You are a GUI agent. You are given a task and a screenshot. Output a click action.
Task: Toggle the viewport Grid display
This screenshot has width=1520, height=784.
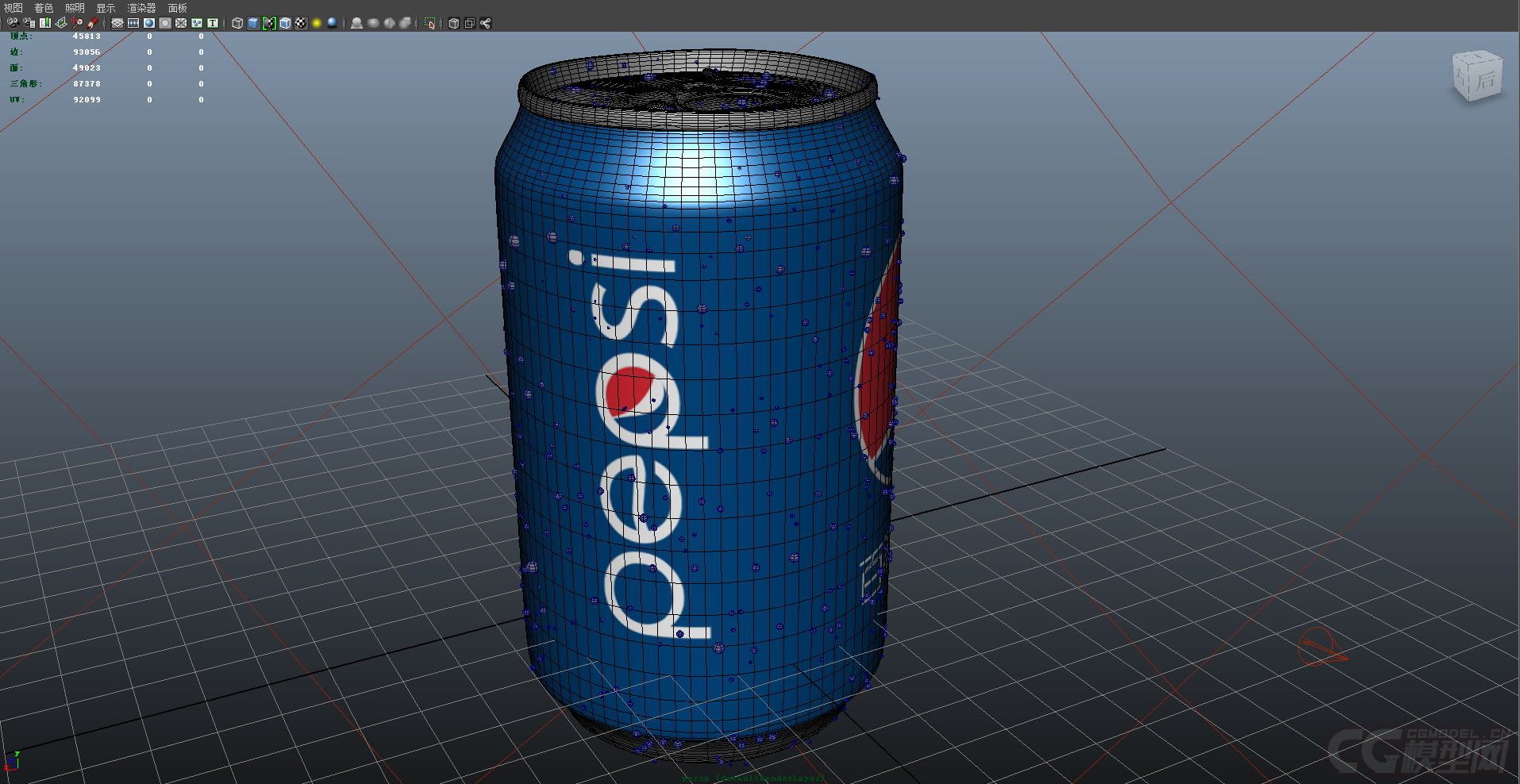pyautogui.click(x=117, y=23)
